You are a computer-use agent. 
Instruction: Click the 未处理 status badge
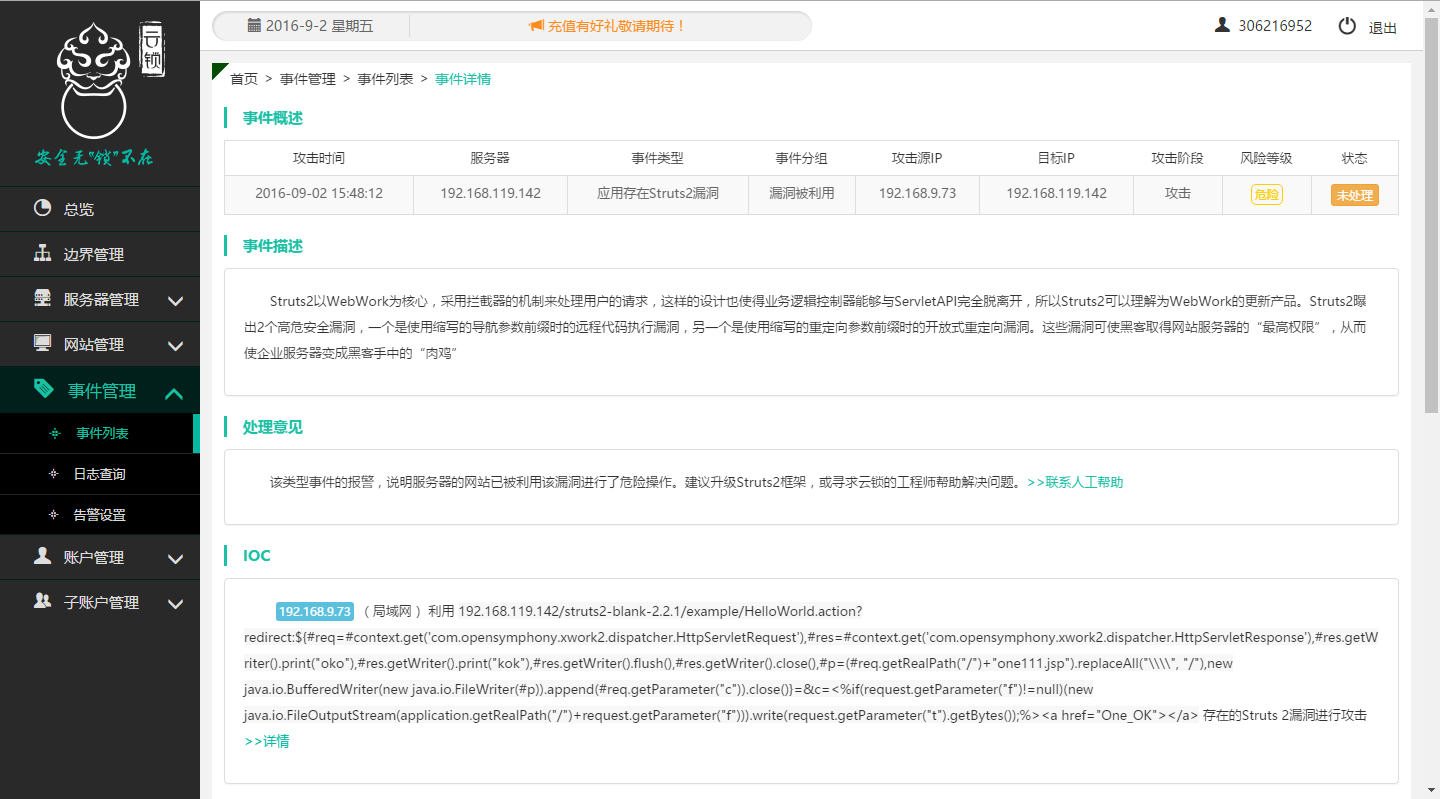click(1355, 195)
